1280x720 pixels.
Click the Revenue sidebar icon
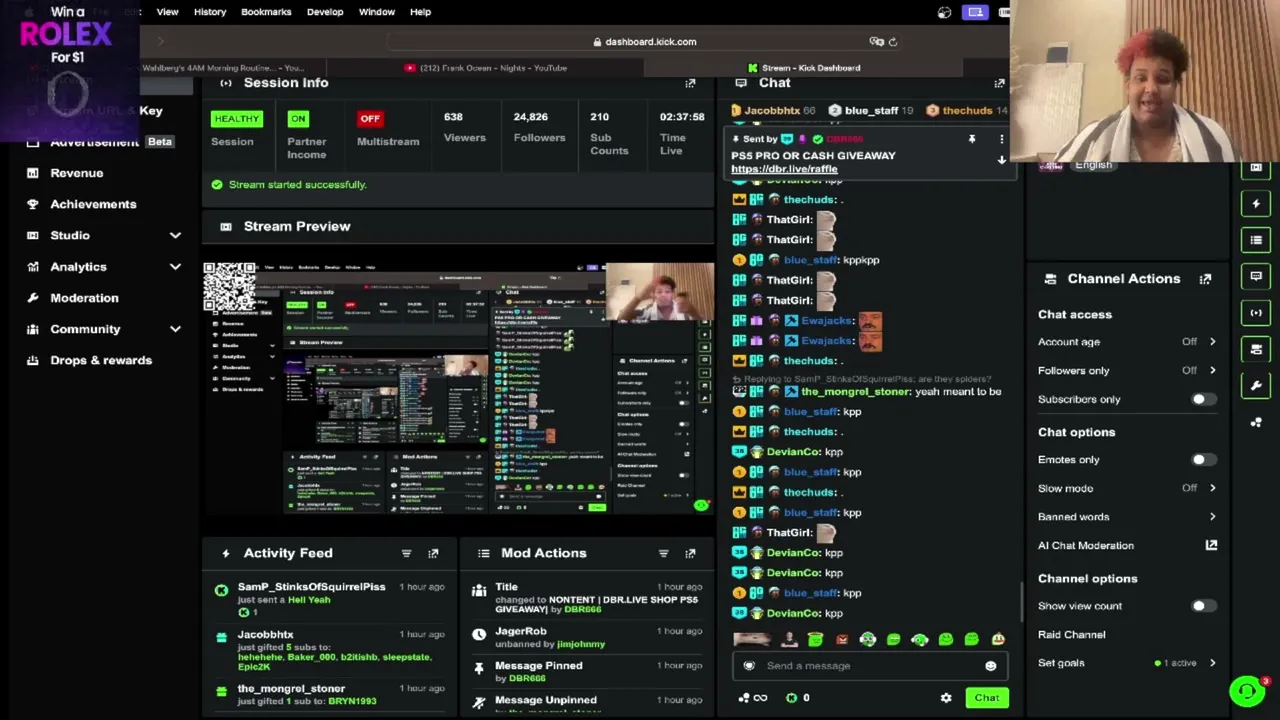tap(33, 173)
